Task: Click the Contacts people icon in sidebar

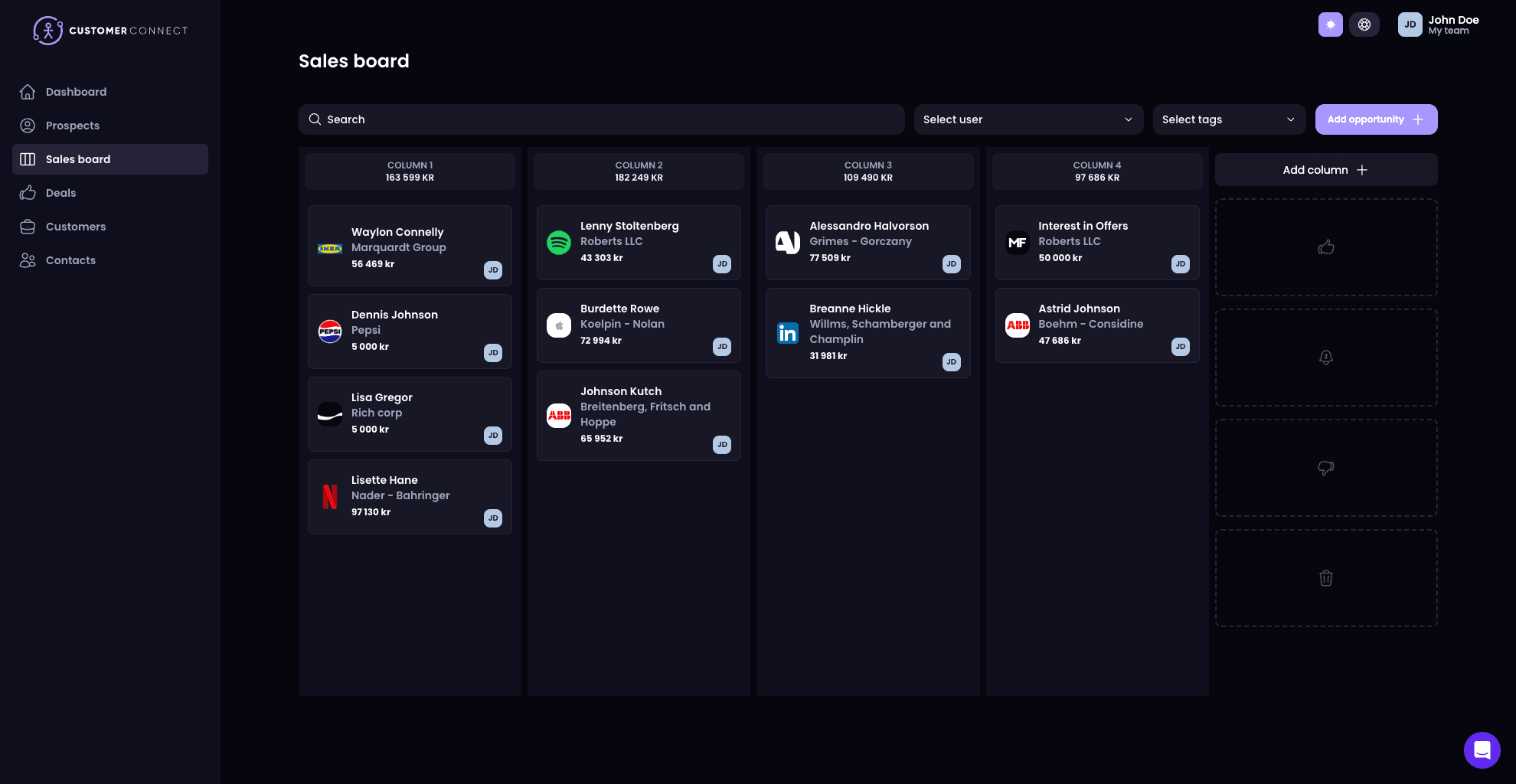Action: 28,260
